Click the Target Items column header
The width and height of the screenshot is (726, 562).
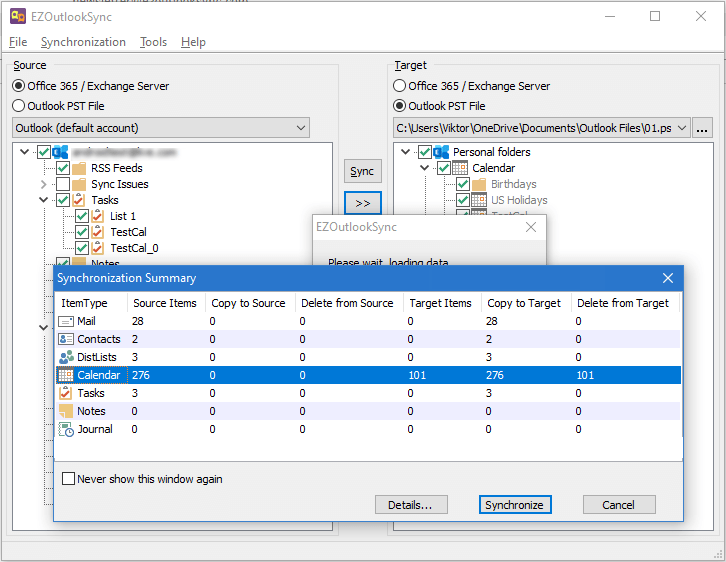pos(443,303)
